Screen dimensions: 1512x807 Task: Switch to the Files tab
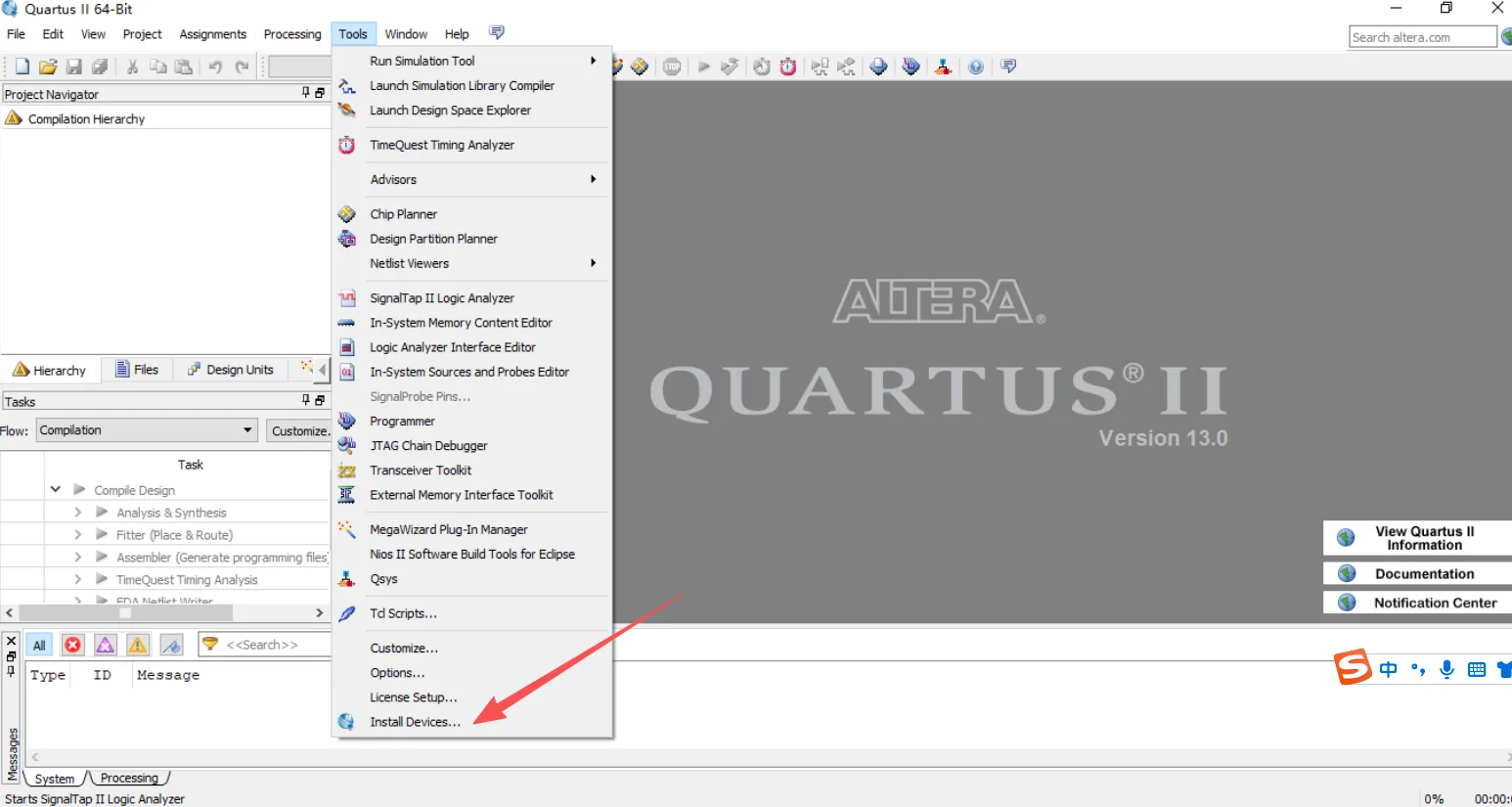pos(137,370)
